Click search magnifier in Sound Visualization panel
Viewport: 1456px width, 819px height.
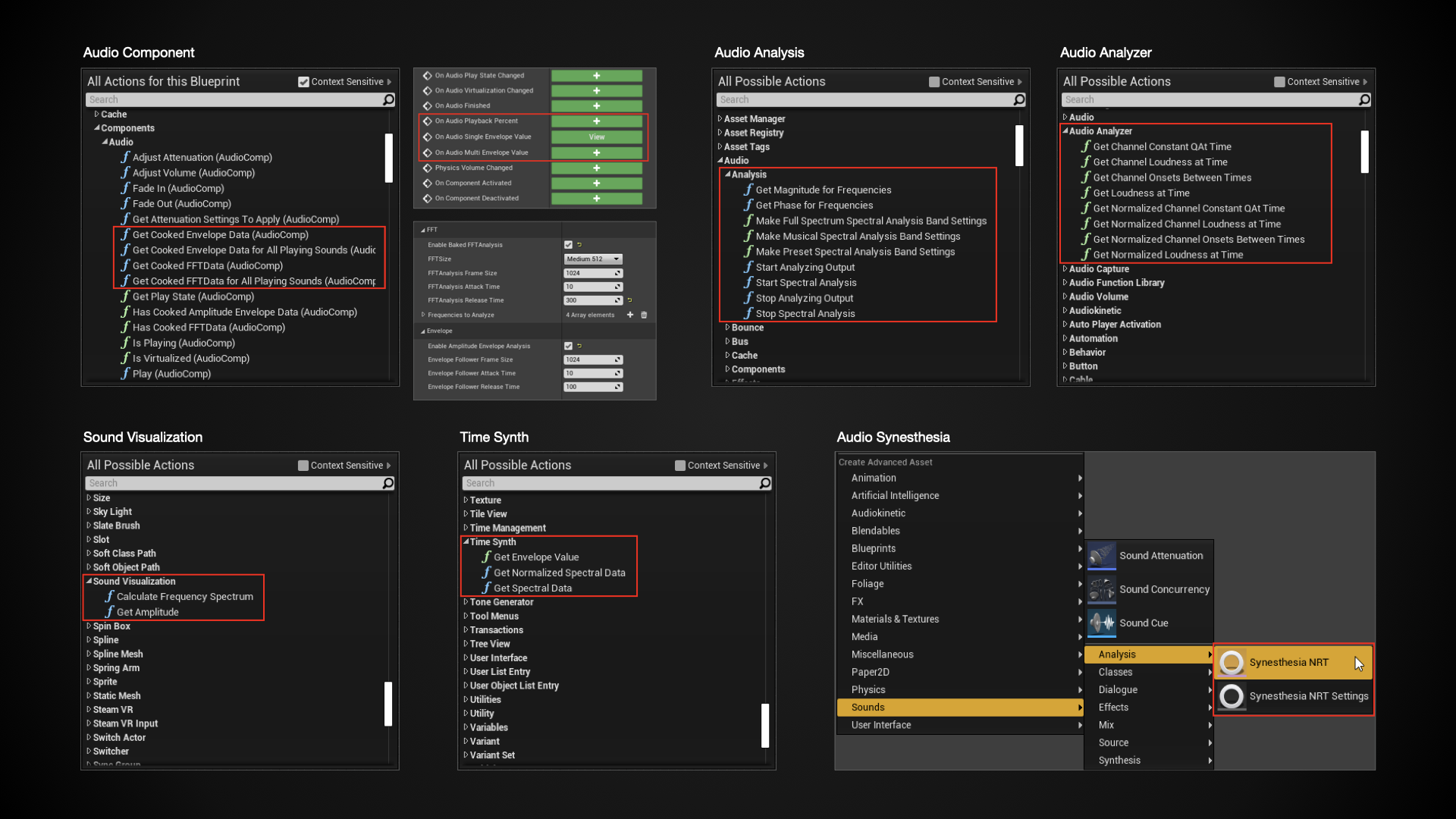tap(388, 484)
